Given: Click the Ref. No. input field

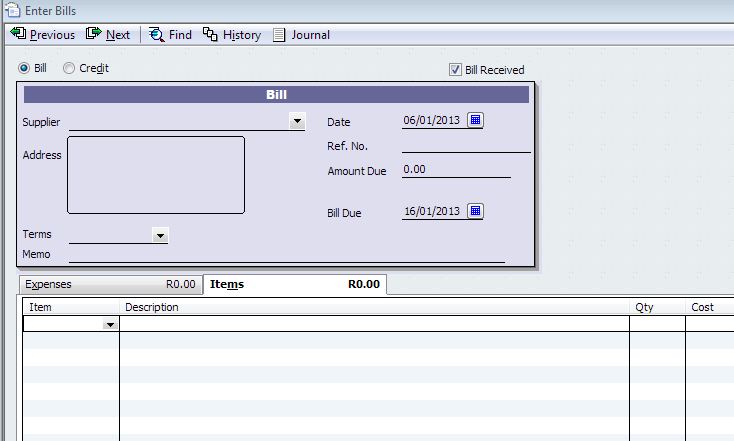Looking at the screenshot, I should point(465,145).
